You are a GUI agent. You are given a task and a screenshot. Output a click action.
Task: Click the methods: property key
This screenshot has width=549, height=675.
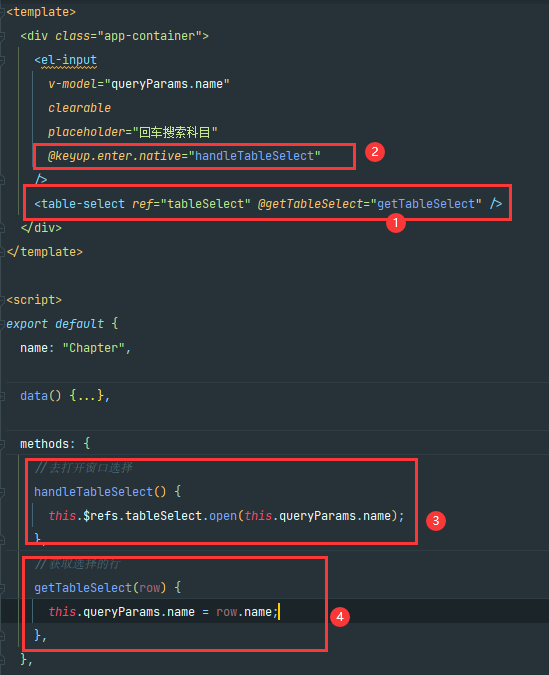coord(47,443)
